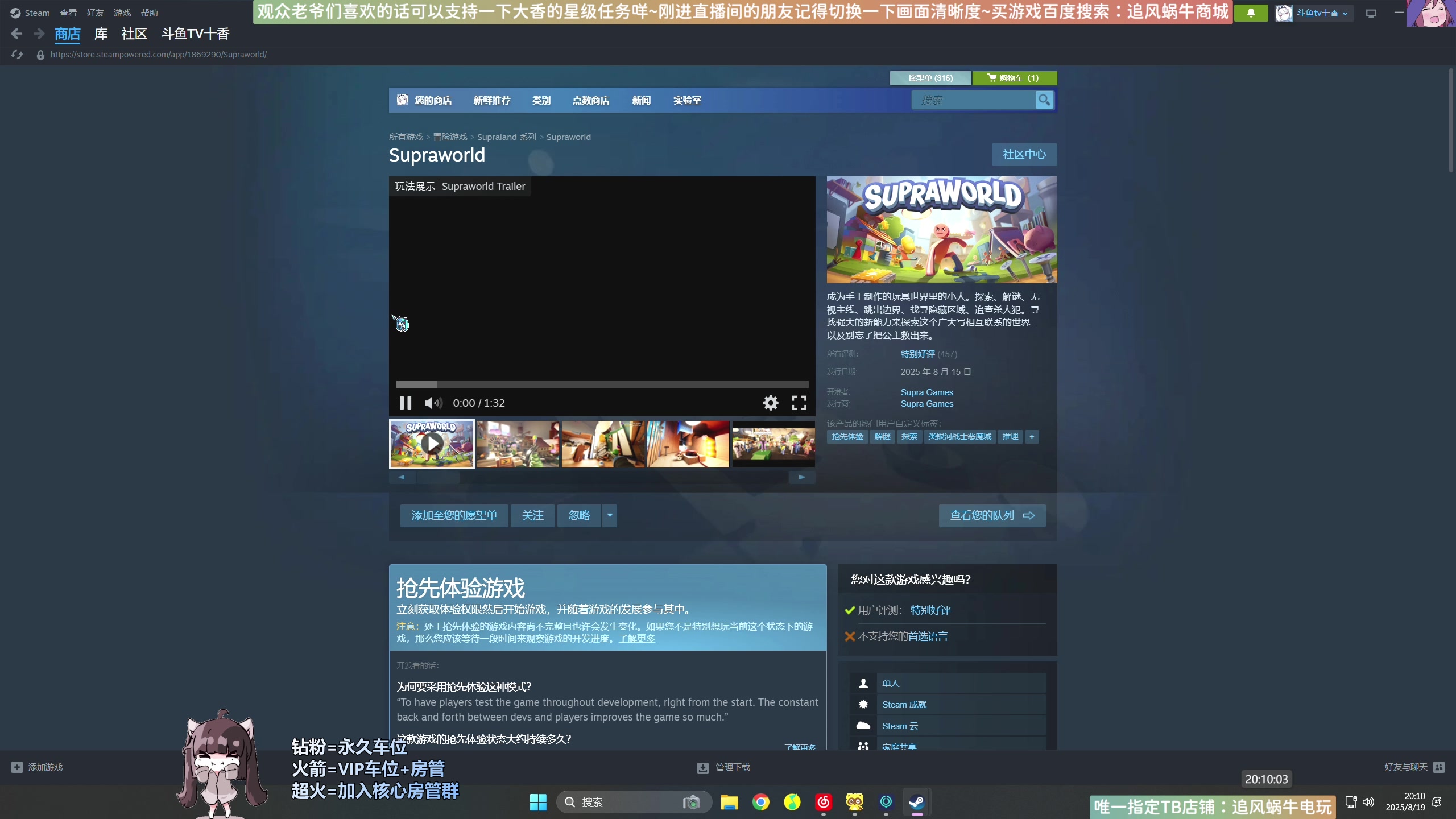Click the 抢先体验 tag

847,436
